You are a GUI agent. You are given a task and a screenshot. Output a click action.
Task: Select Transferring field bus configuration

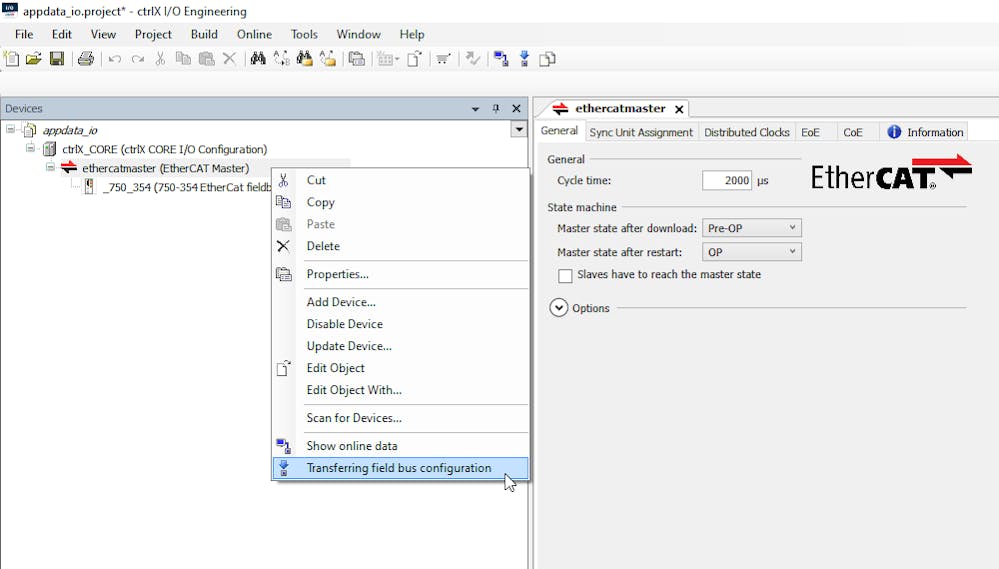click(x=400, y=468)
